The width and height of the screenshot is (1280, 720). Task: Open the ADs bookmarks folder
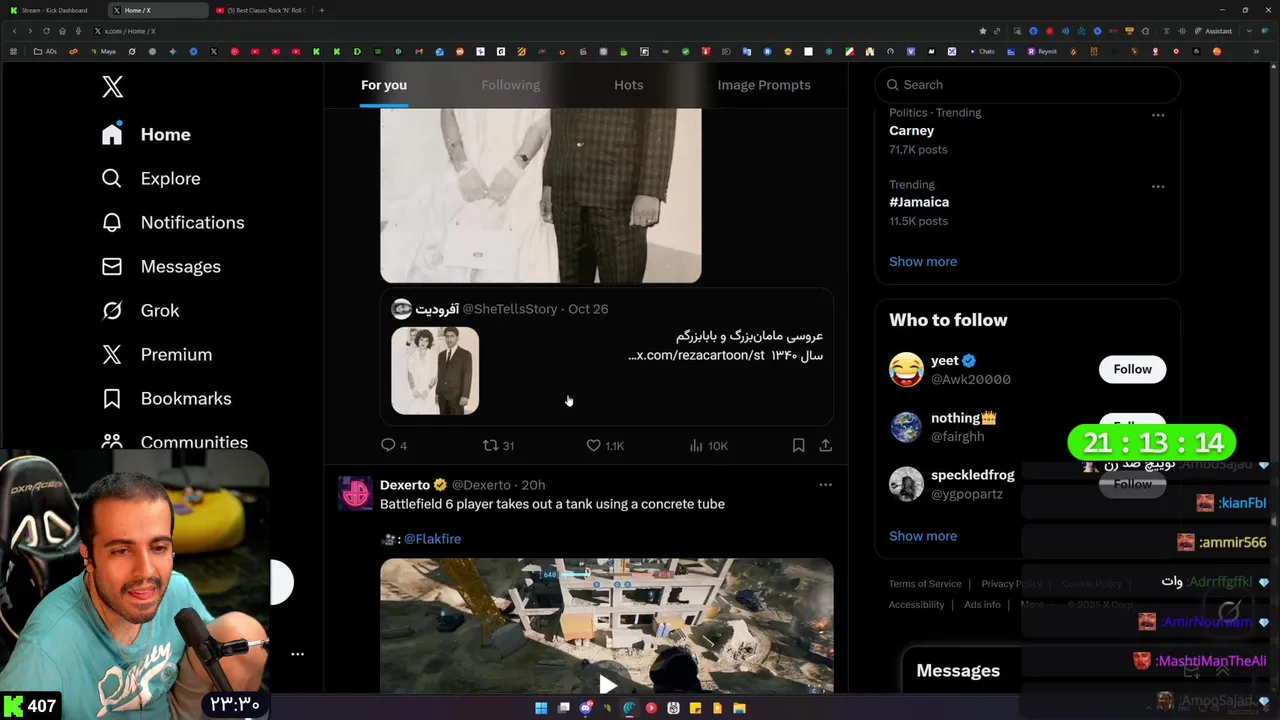coord(45,51)
